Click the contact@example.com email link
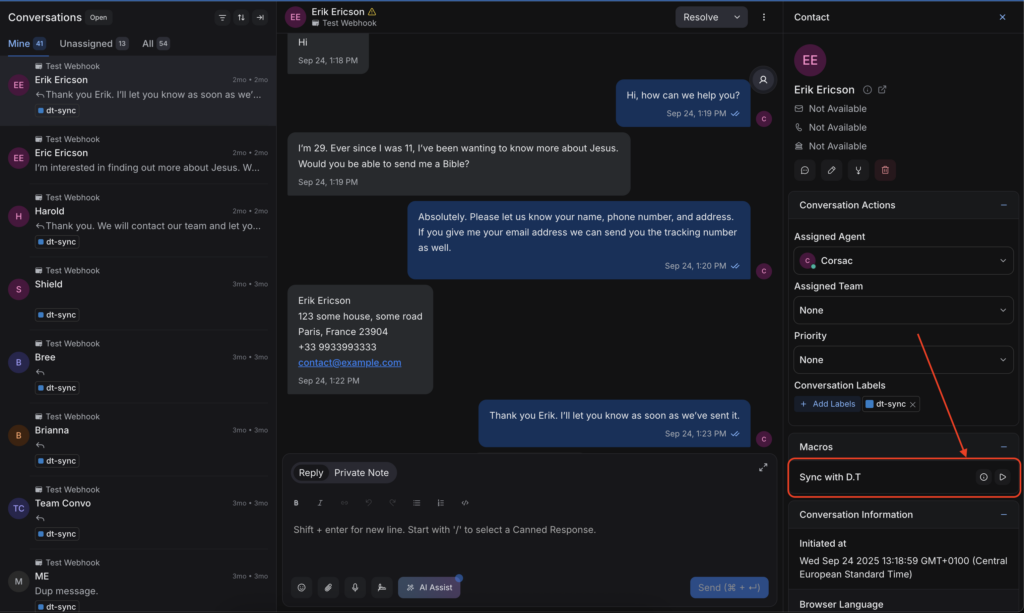Screen dimensions: 1024x613 tap(349, 363)
